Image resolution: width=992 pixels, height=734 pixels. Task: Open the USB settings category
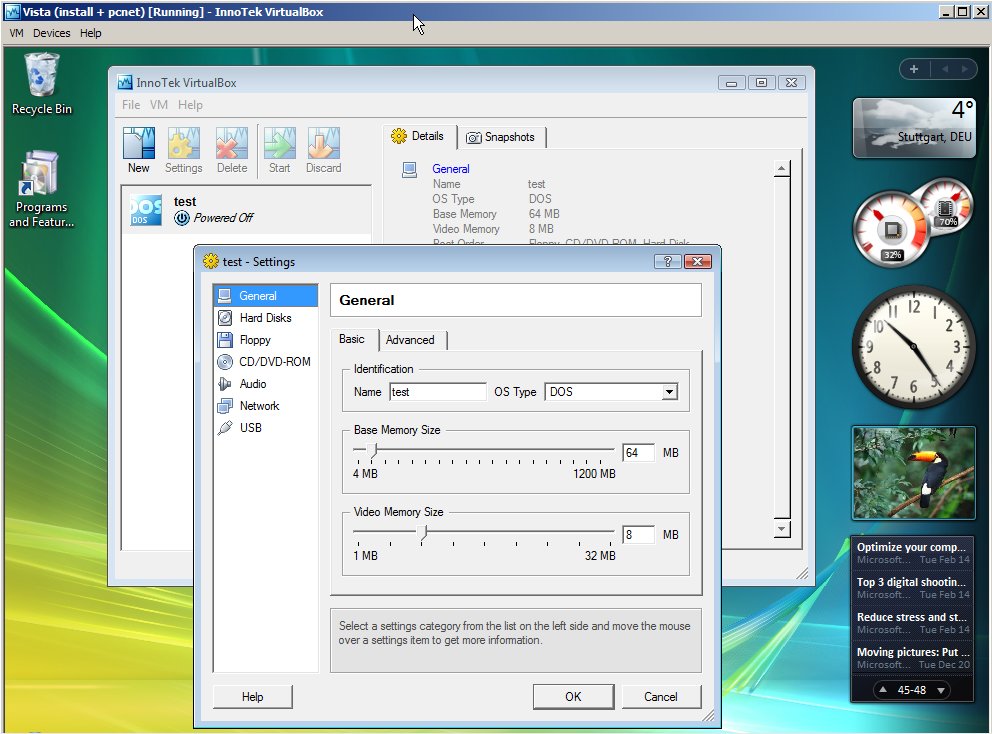pos(265,428)
